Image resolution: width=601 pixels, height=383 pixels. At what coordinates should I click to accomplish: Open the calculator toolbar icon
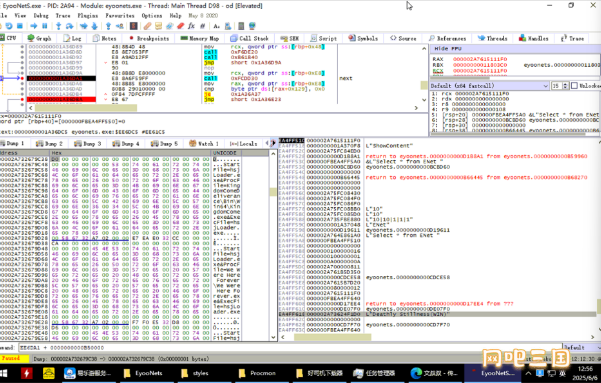241,26
